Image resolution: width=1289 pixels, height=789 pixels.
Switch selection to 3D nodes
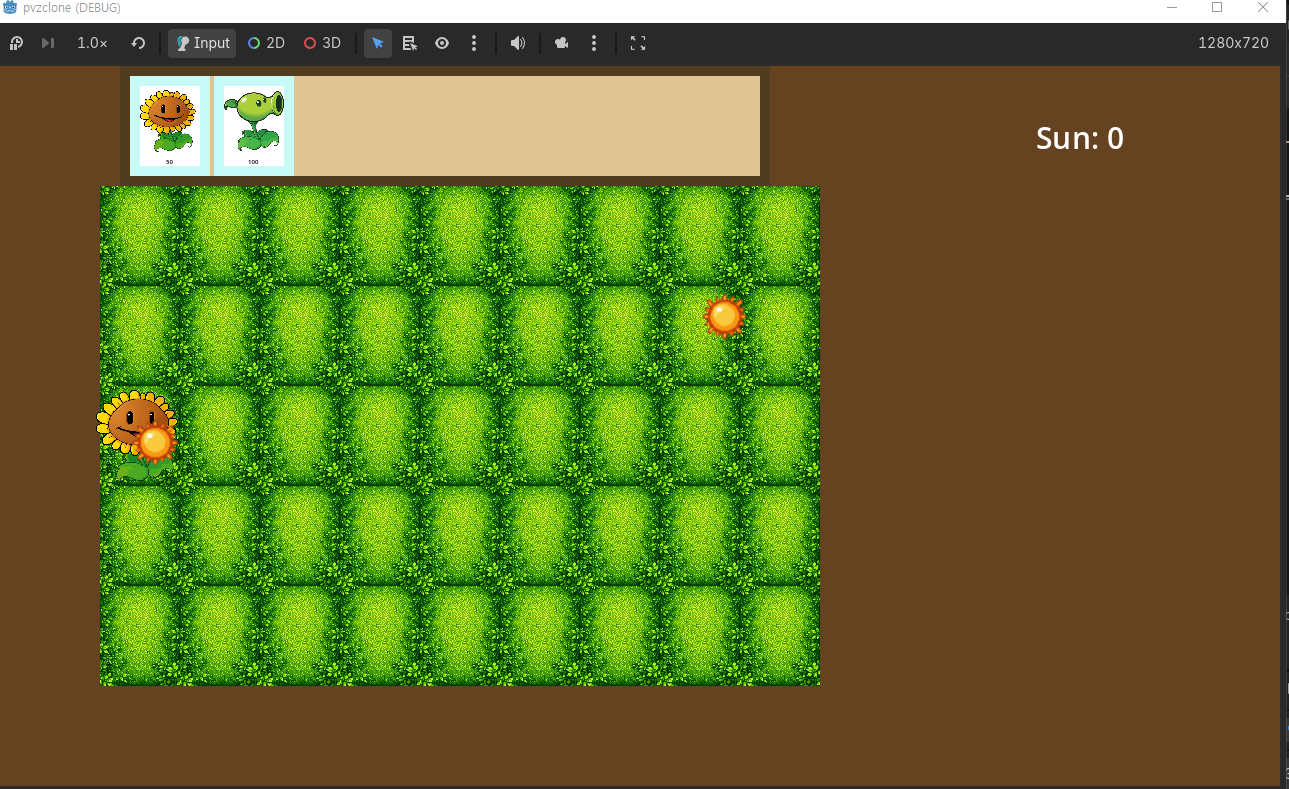pos(323,43)
